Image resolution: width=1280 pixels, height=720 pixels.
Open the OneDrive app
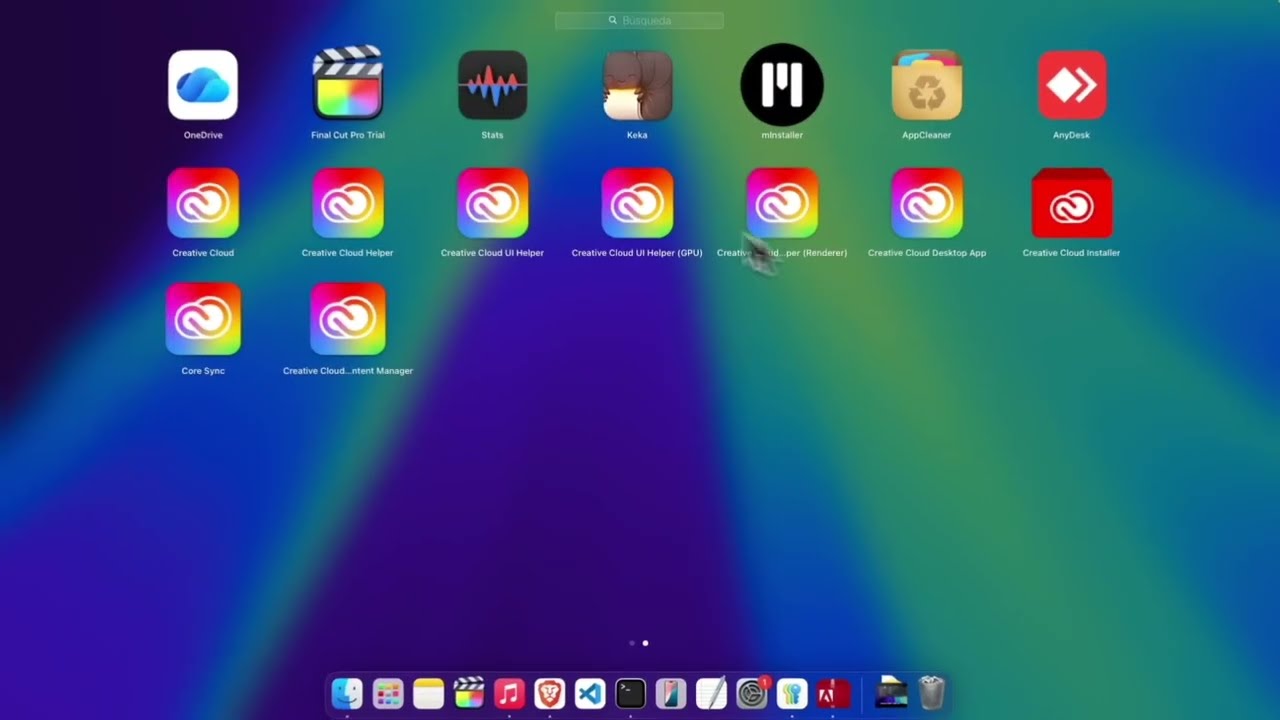tap(203, 85)
